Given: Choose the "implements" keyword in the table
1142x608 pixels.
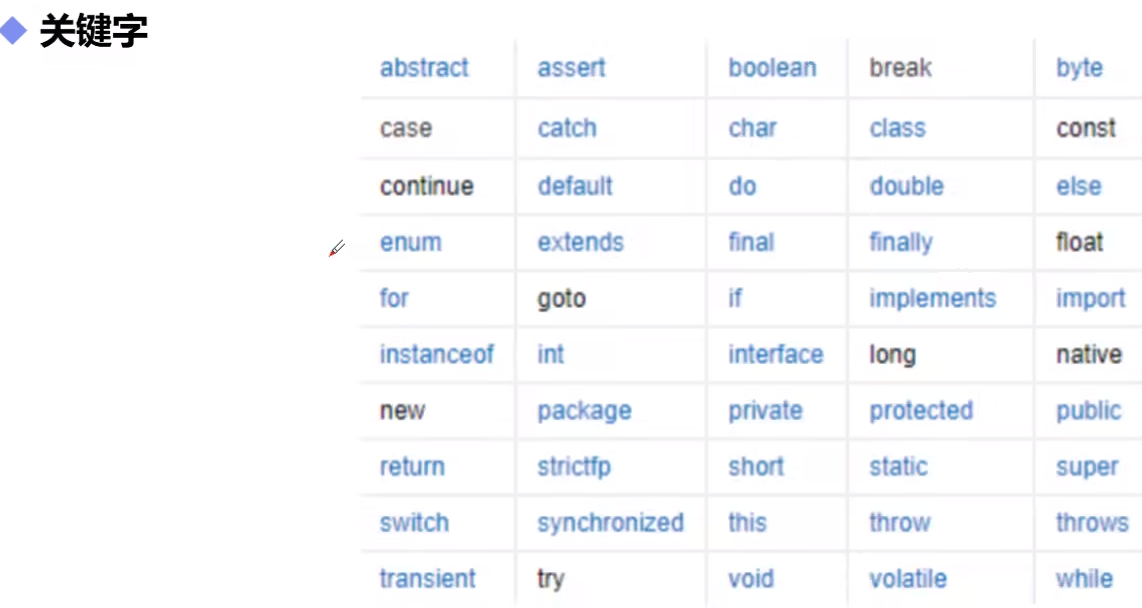Looking at the screenshot, I should tap(932, 298).
